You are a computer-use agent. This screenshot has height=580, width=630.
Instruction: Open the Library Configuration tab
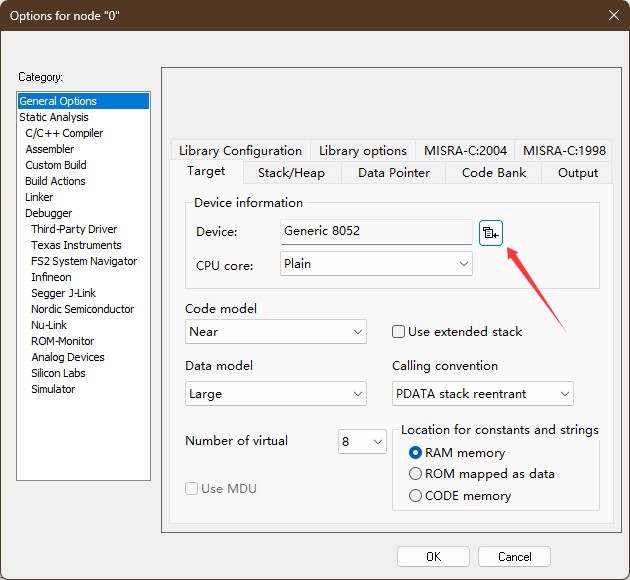coord(240,151)
